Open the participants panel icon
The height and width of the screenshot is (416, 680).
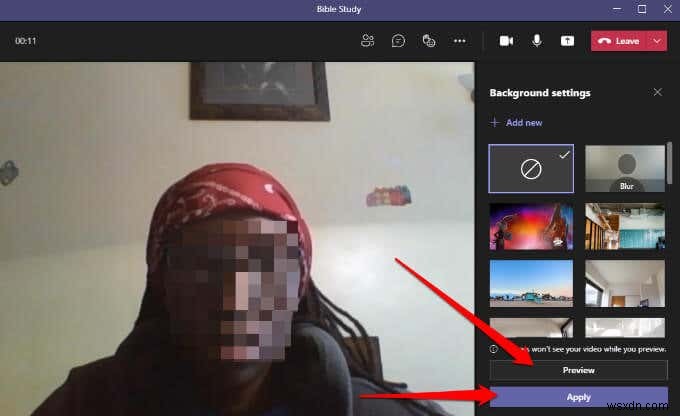tap(367, 41)
